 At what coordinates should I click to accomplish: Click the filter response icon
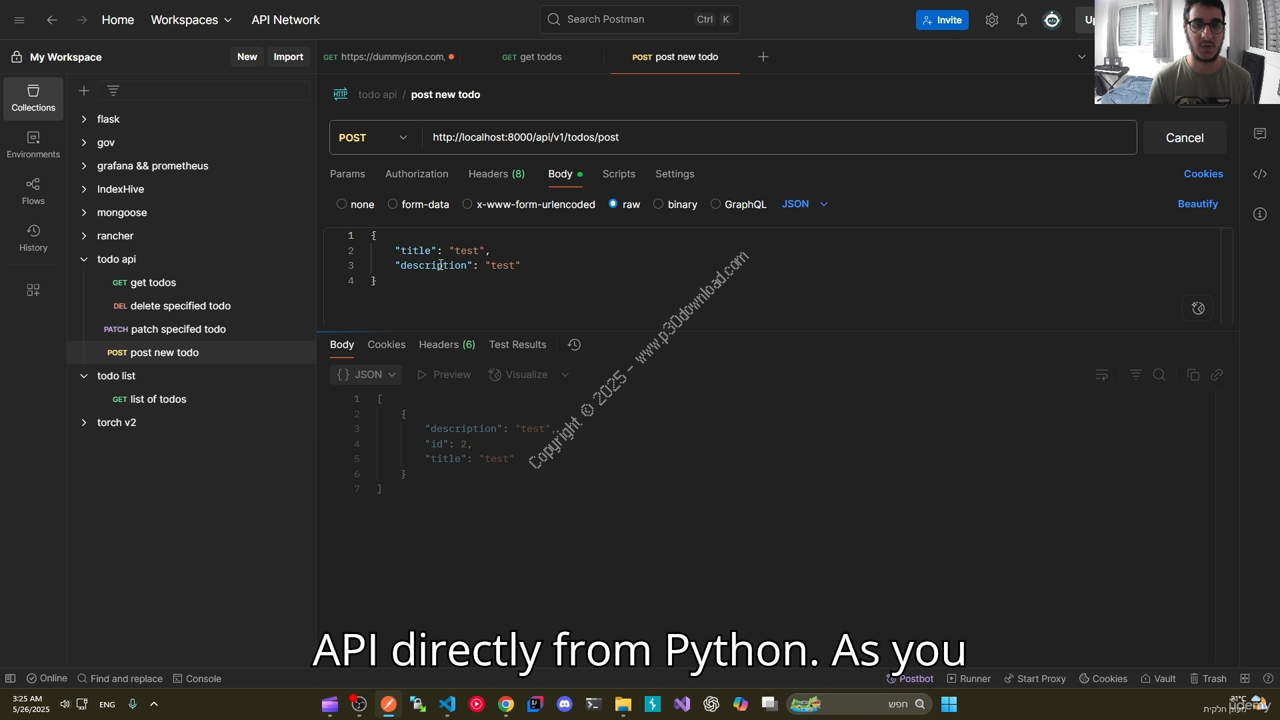[x=1136, y=375]
